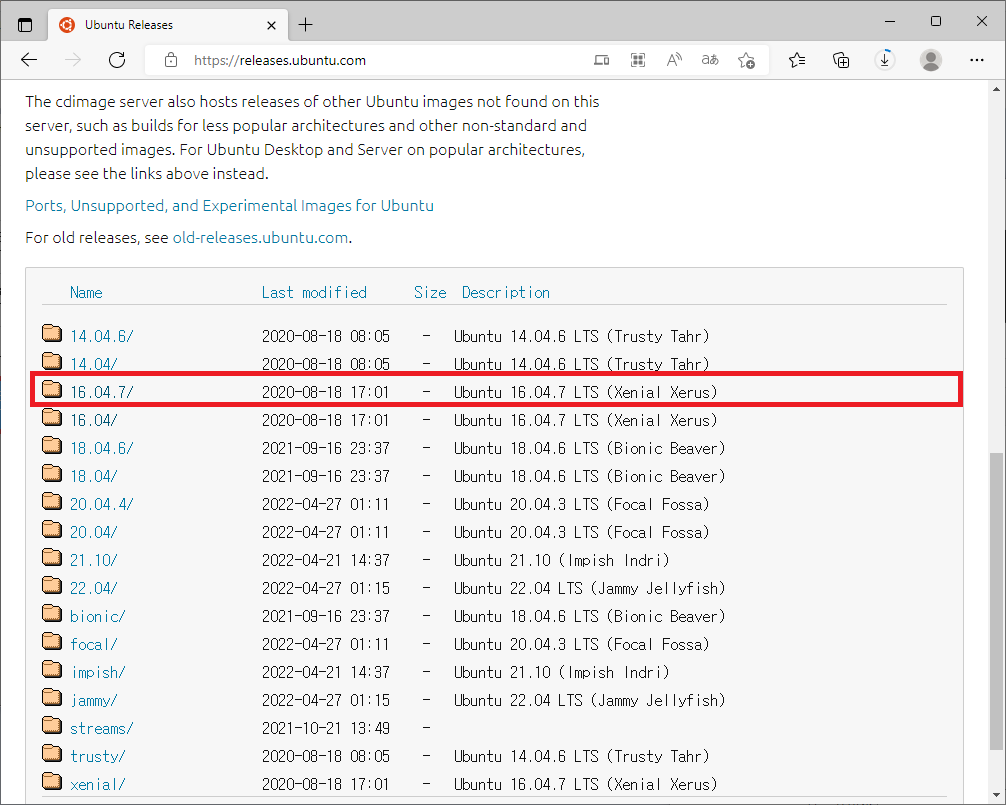The width and height of the screenshot is (1006, 805).
Task: Show the Downloads panel
Action: click(x=885, y=60)
